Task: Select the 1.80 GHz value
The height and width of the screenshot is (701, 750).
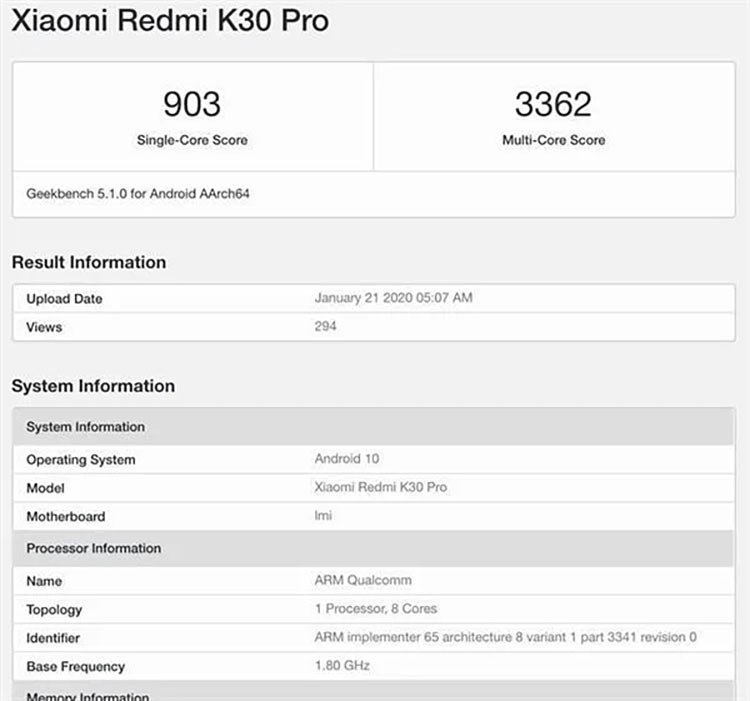Action: tap(342, 666)
